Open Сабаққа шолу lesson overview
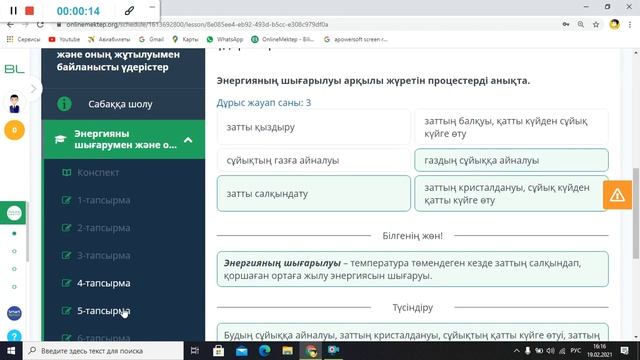 pyautogui.click(x=120, y=104)
